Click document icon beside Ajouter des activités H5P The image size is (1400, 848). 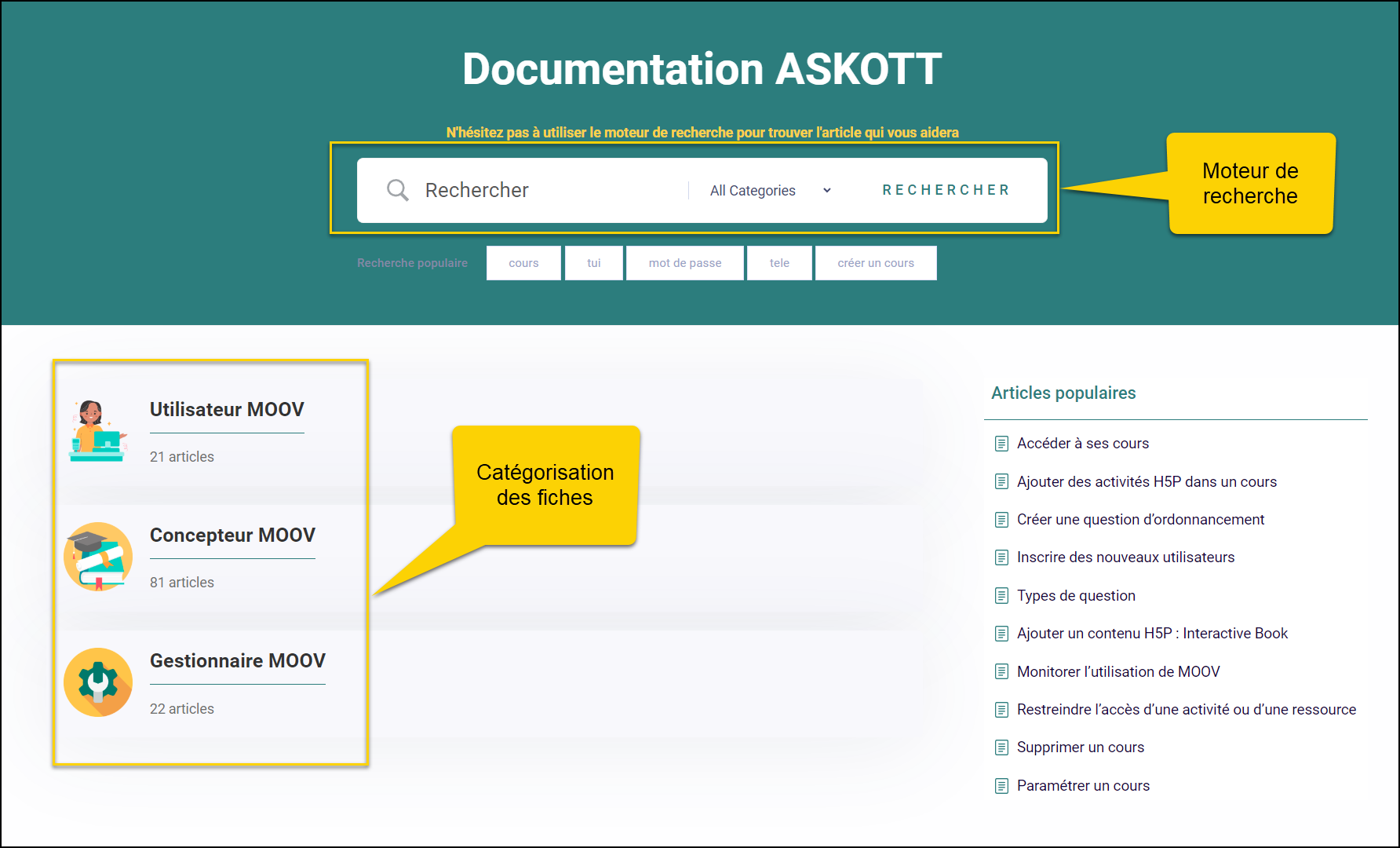tap(1001, 481)
